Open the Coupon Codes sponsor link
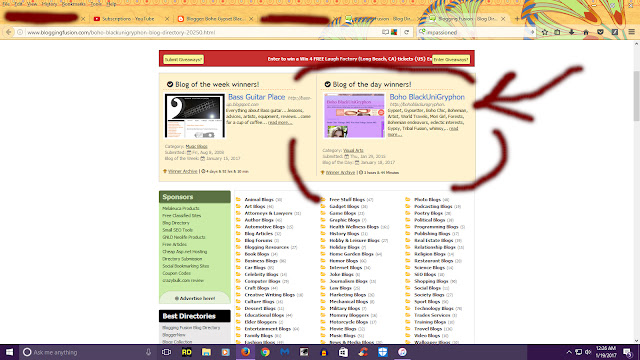The height and width of the screenshot is (360, 640). (176, 273)
